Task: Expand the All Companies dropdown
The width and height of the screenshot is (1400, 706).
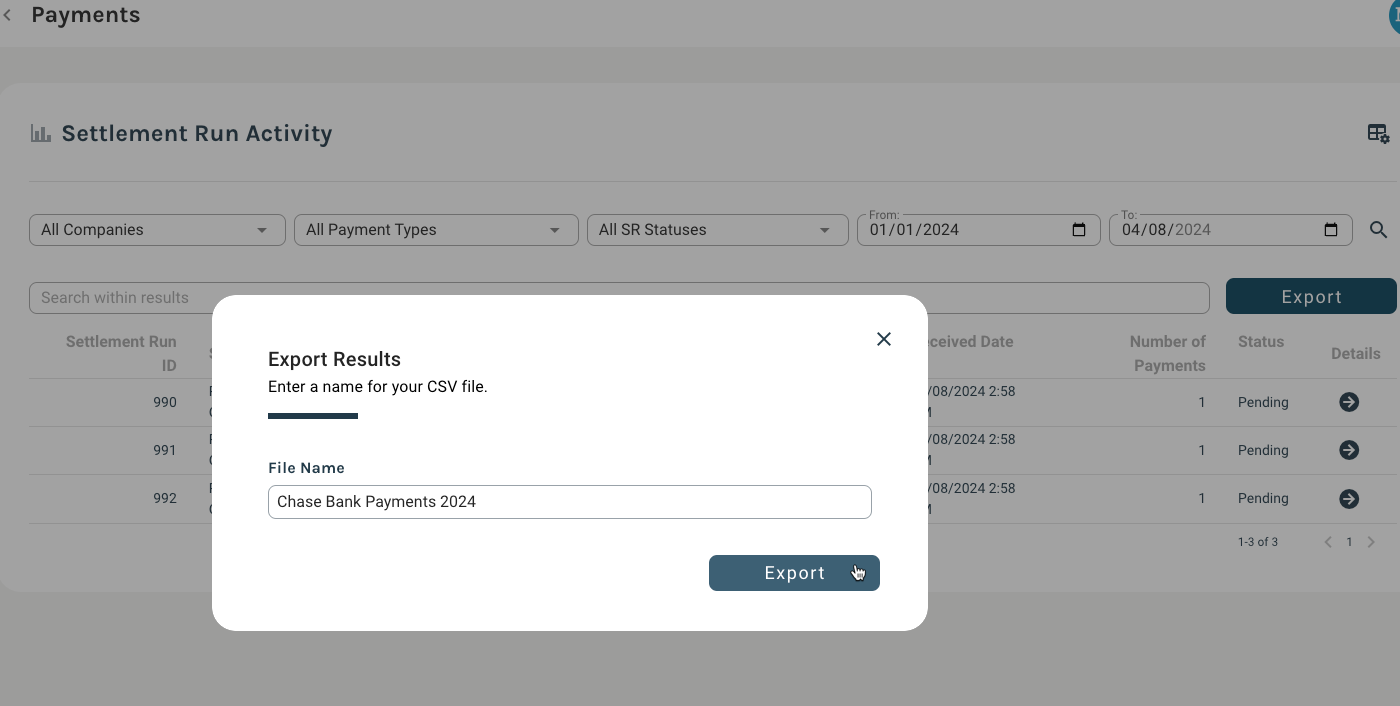Action: tap(157, 230)
